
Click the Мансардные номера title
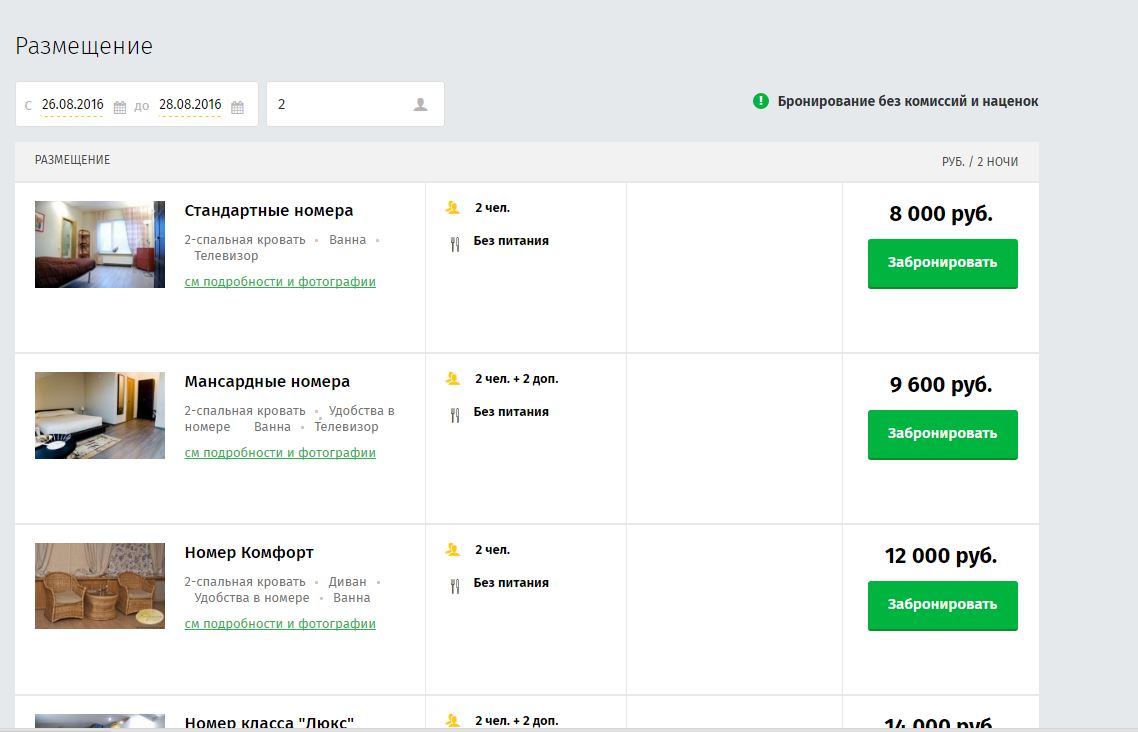[x=267, y=382]
